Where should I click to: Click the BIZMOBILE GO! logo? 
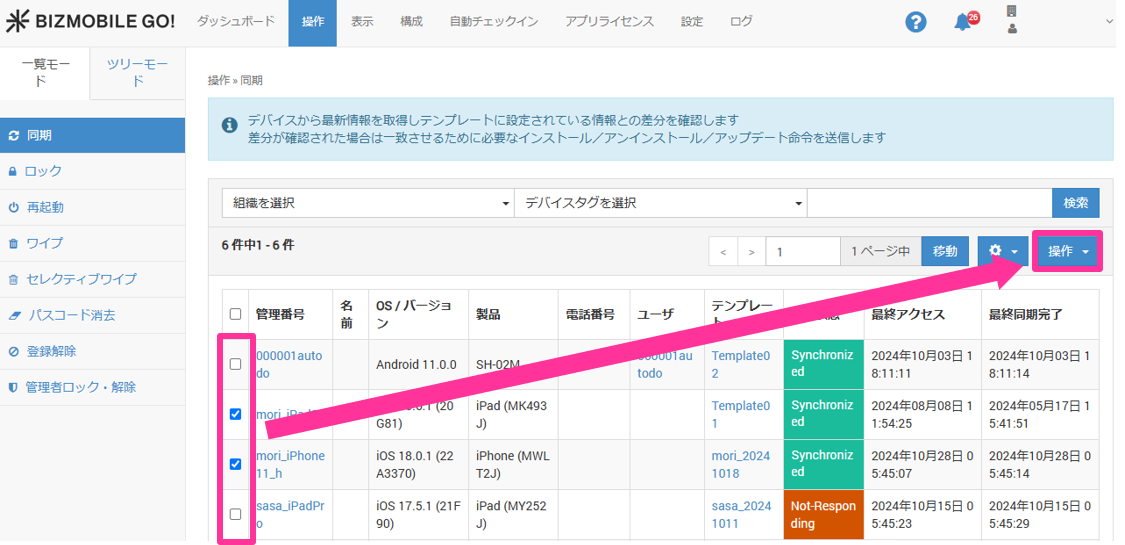pos(89,22)
